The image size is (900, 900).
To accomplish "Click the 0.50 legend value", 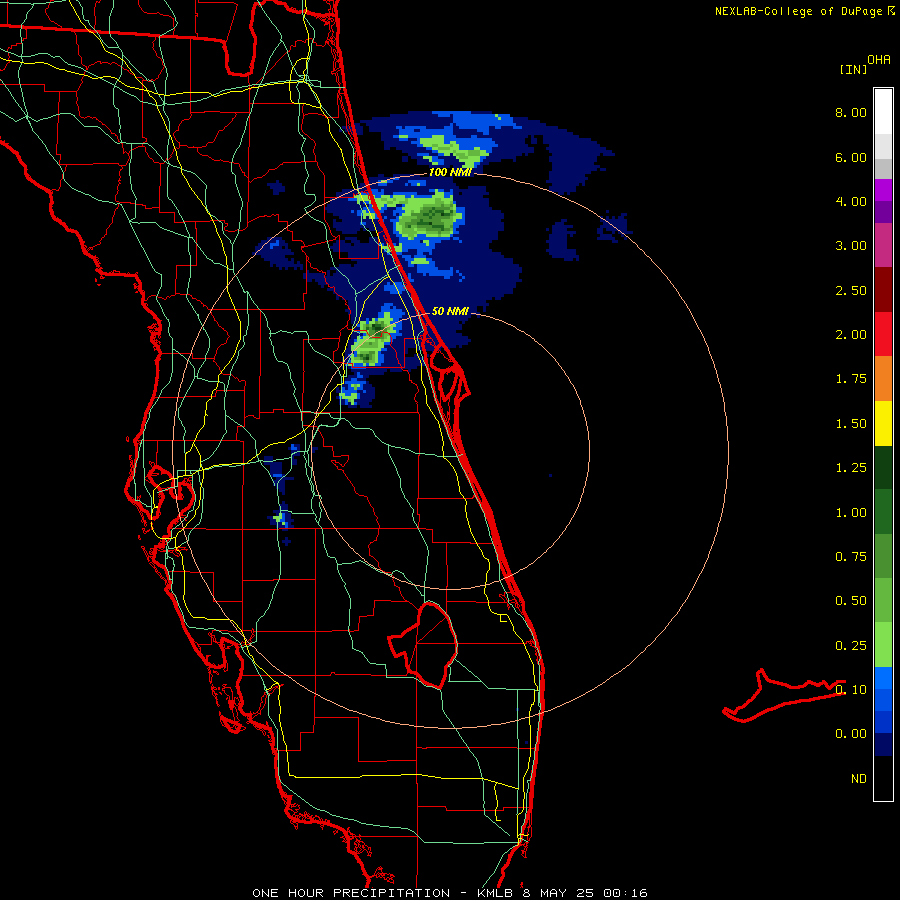I will [x=851, y=601].
